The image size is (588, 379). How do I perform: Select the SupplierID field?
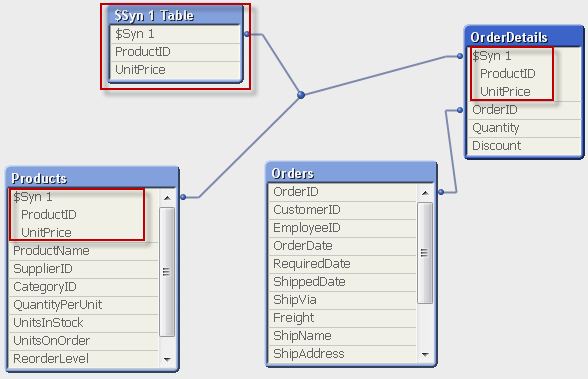tap(84, 269)
